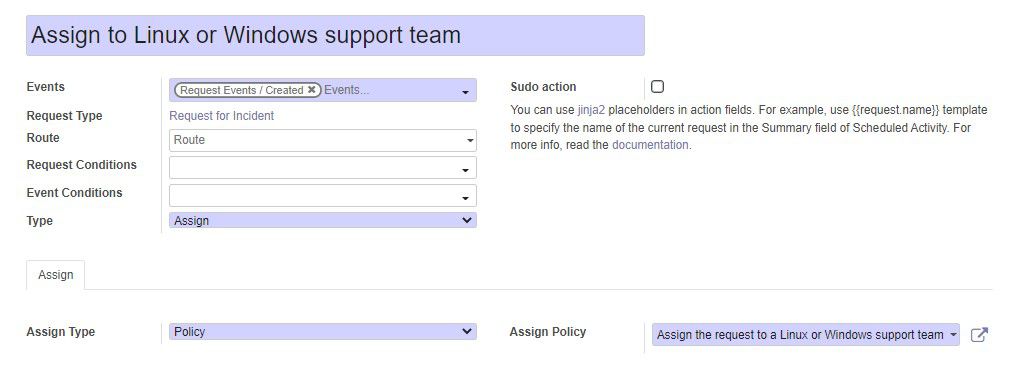Follow the Request for Incident link

coord(221,116)
